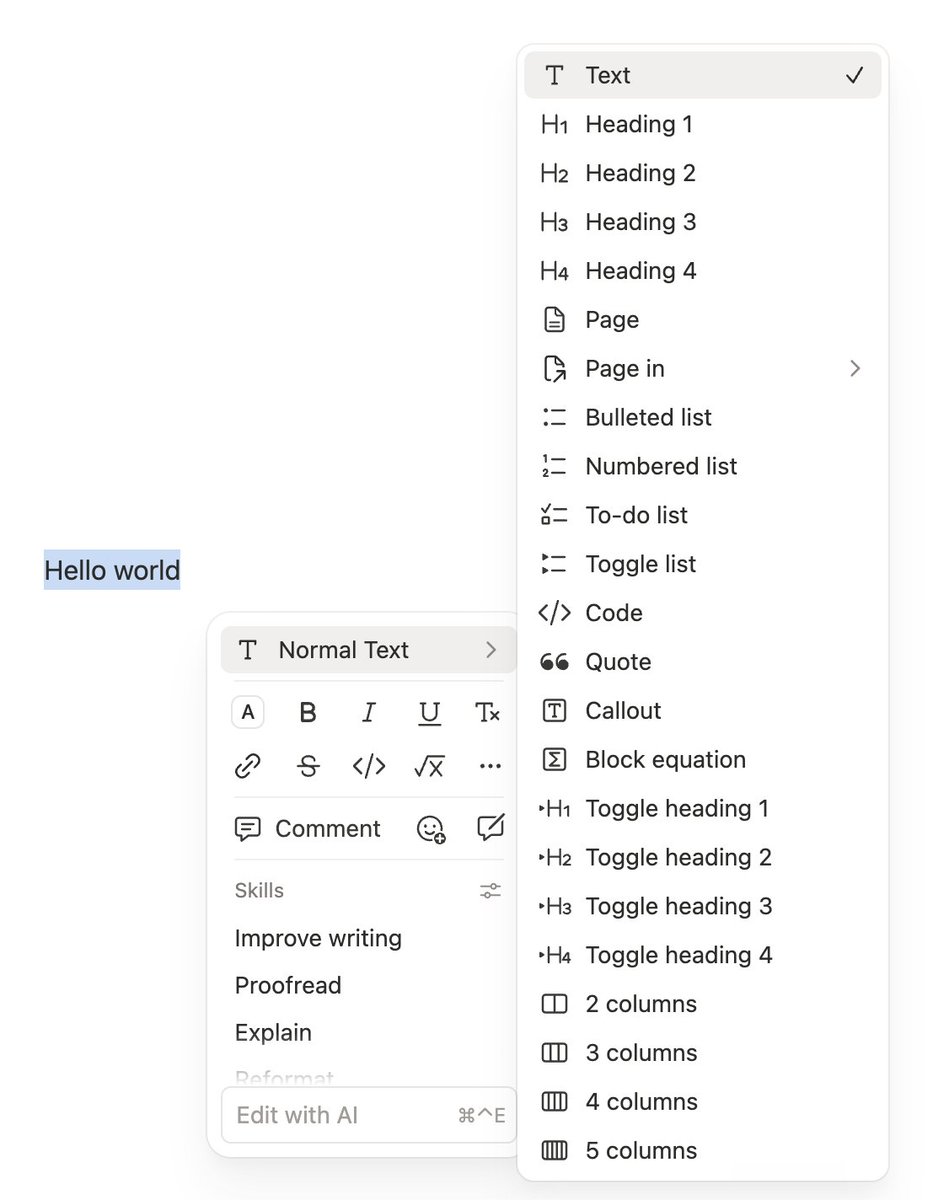Run the Explain skill

[x=273, y=1033]
